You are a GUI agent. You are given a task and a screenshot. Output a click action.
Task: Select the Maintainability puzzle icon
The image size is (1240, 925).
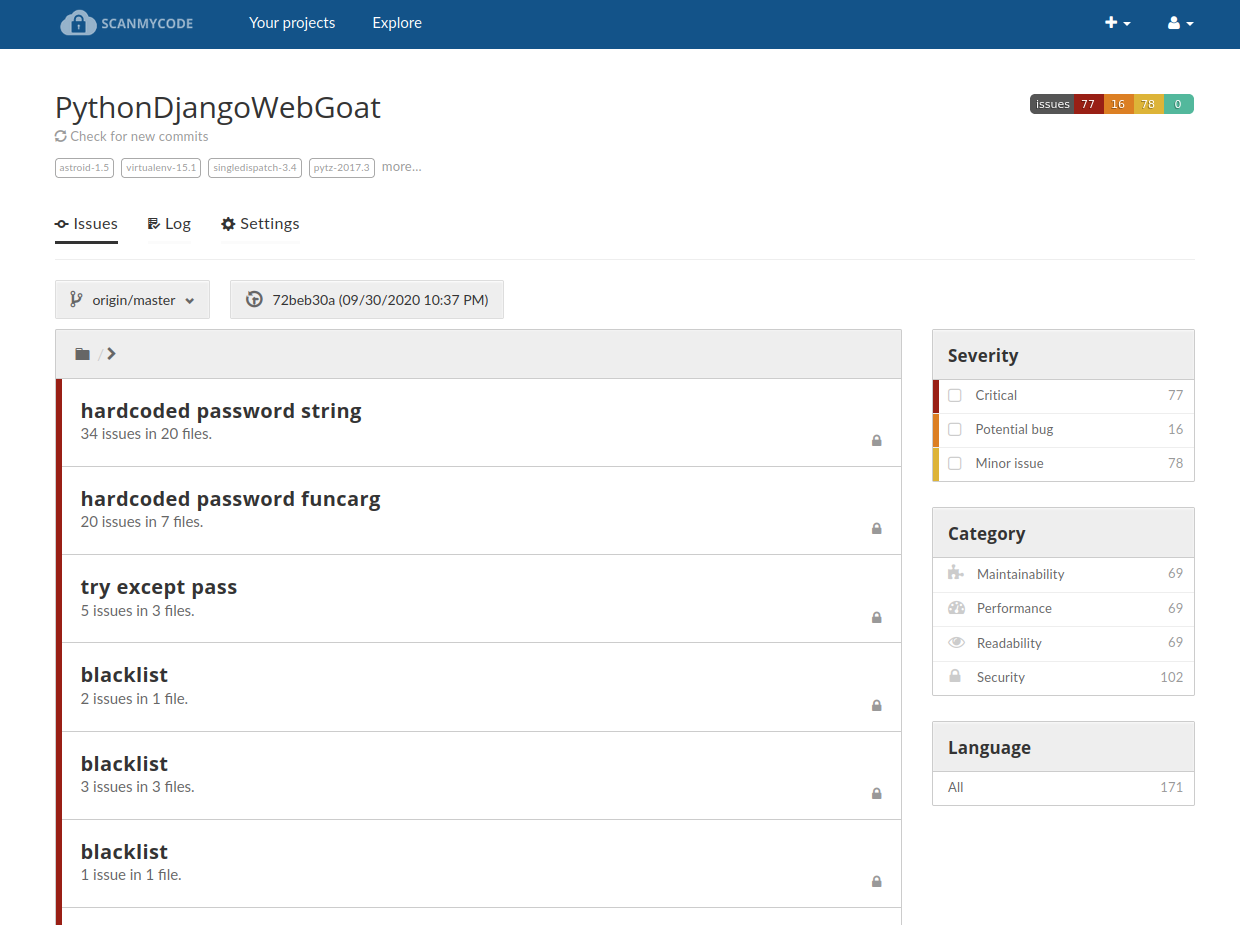956,573
